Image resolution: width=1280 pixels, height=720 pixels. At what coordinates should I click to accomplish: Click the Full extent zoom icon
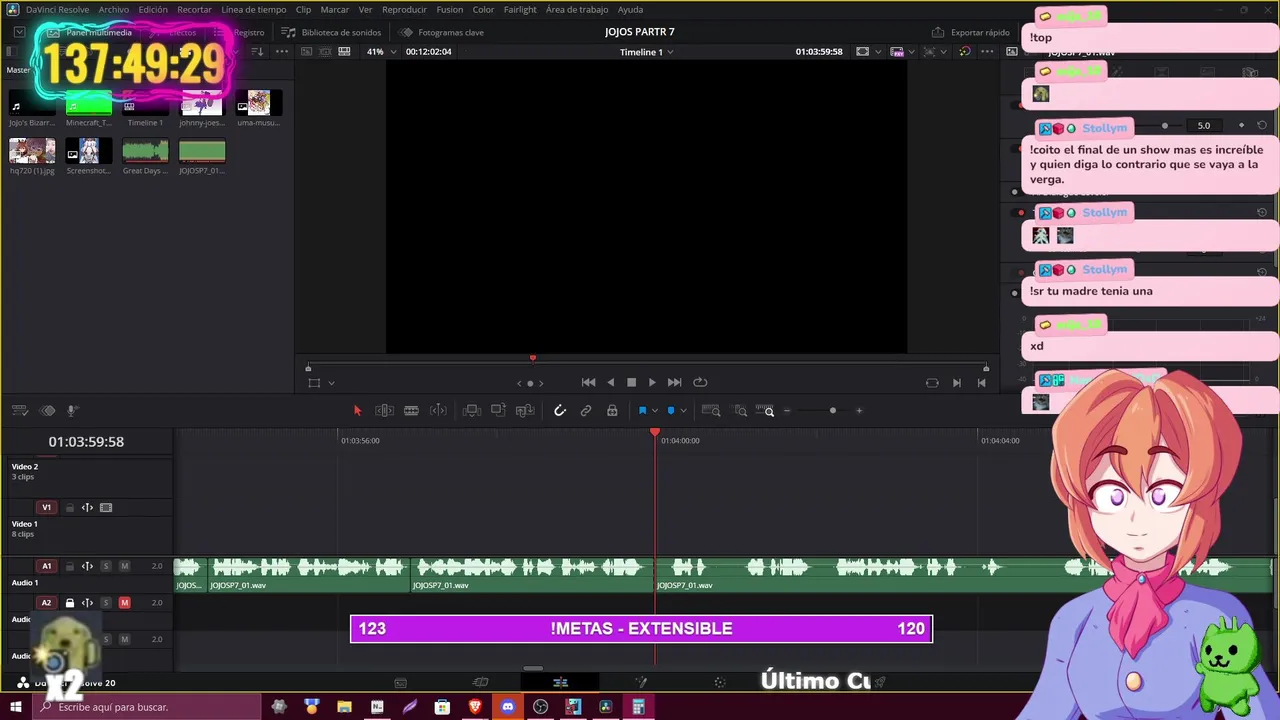pos(711,411)
